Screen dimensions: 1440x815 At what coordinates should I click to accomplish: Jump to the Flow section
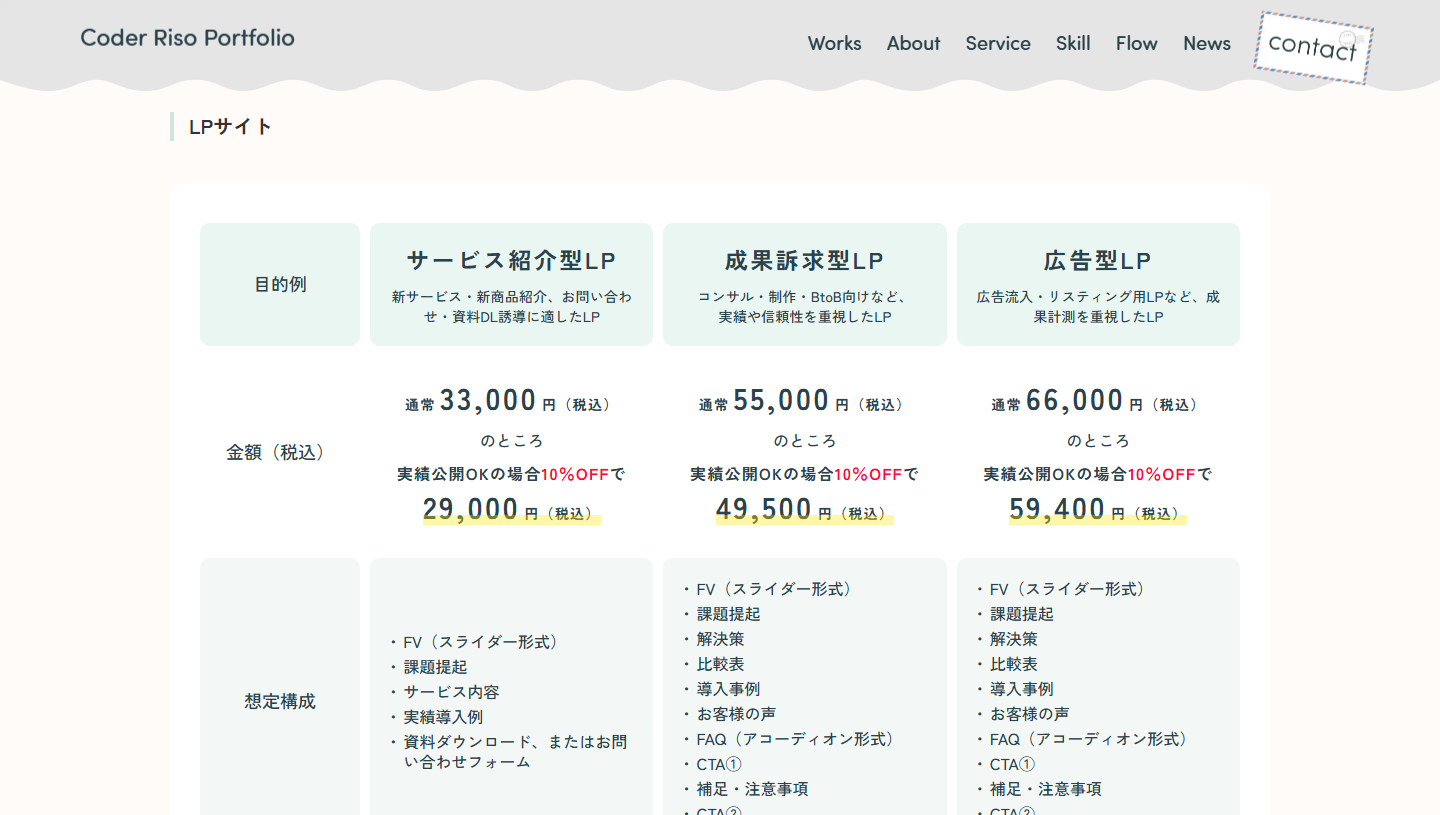click(1136, 43)
